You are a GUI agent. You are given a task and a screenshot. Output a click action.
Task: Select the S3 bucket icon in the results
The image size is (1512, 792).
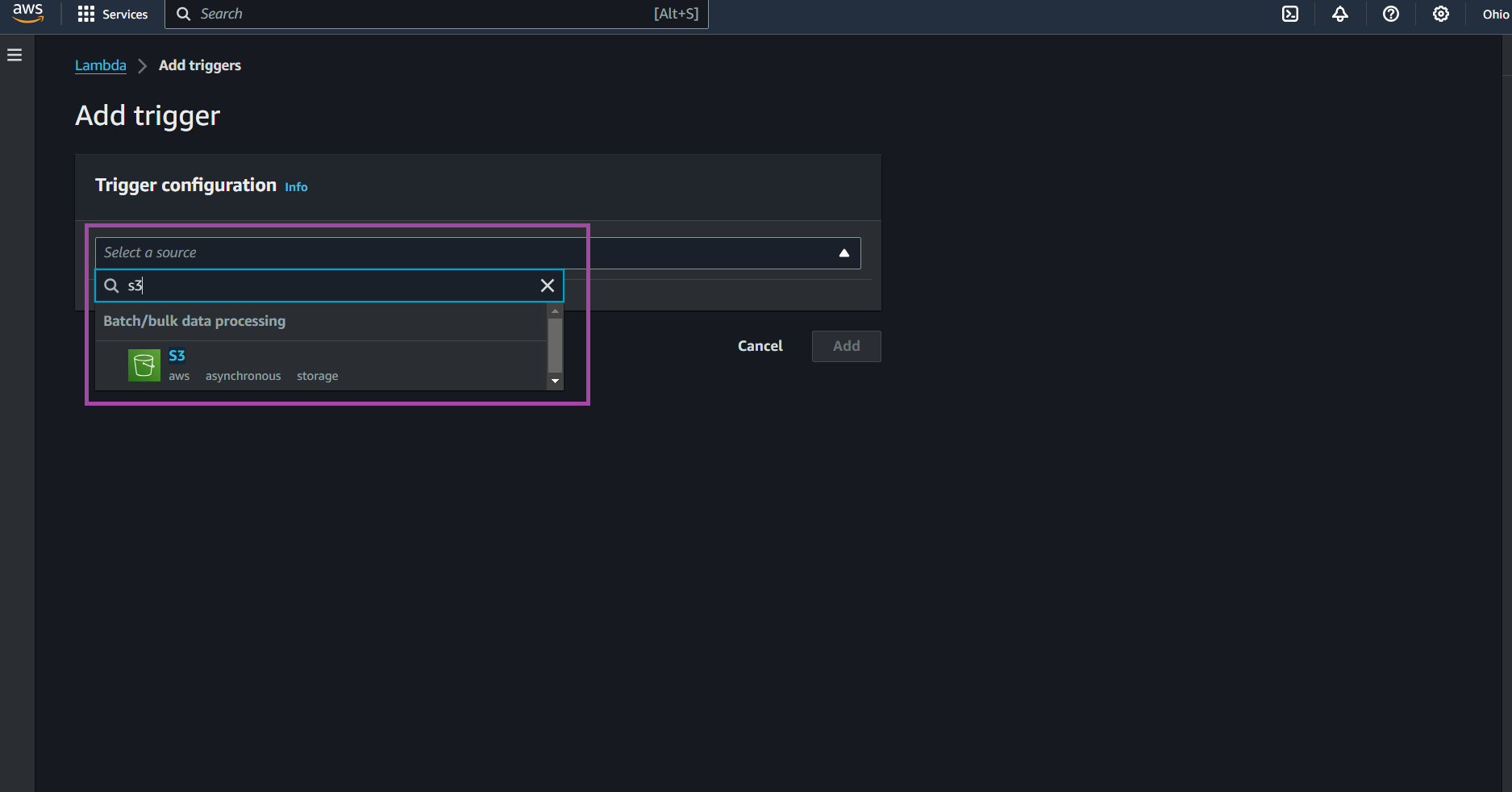[144, 365]
